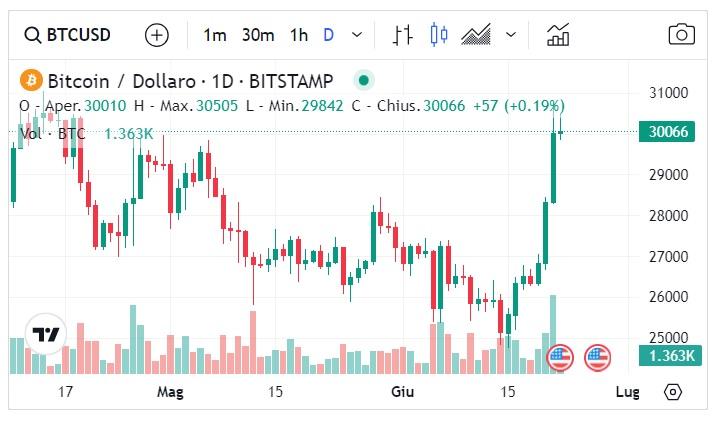Select the candlestick chart style
Viewport: 718px width, 426px height.
[438, 35]
